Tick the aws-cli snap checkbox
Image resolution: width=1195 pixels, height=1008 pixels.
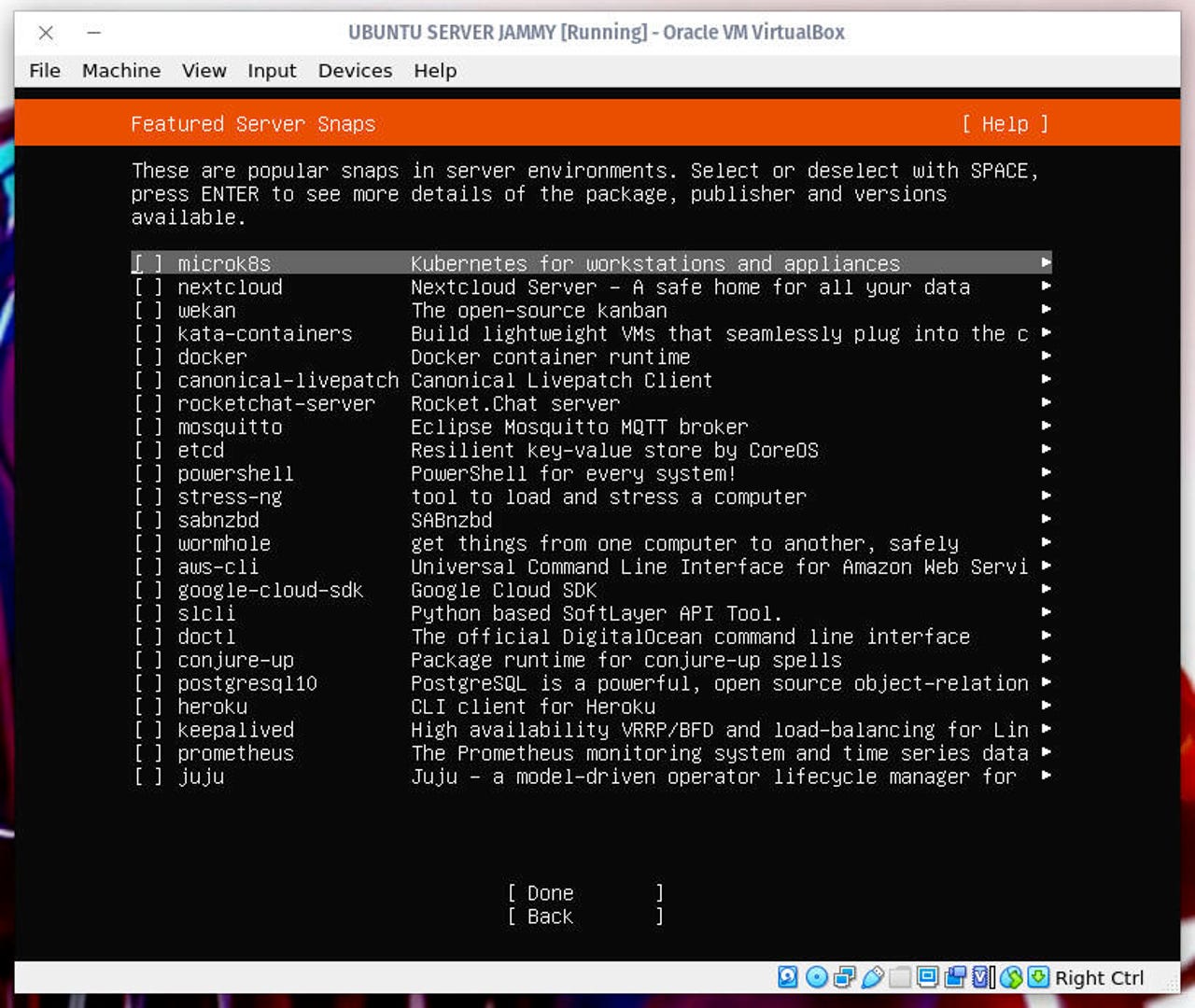coord(148,567)
